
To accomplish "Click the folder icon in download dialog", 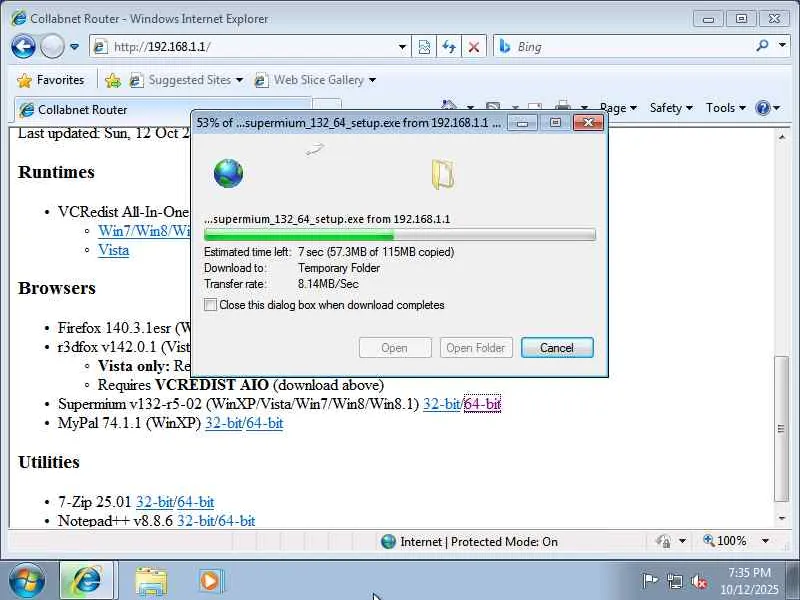I will coord(442,174).
